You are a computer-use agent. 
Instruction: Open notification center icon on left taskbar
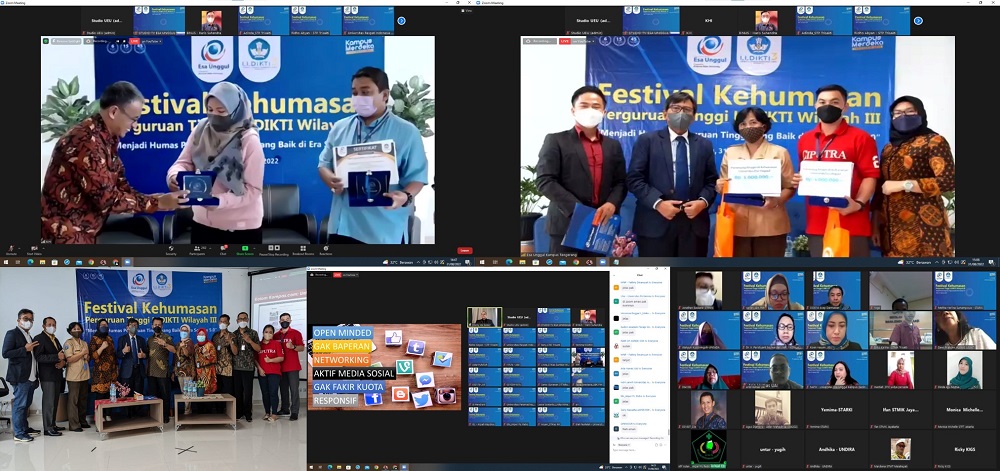click(467, 262)
